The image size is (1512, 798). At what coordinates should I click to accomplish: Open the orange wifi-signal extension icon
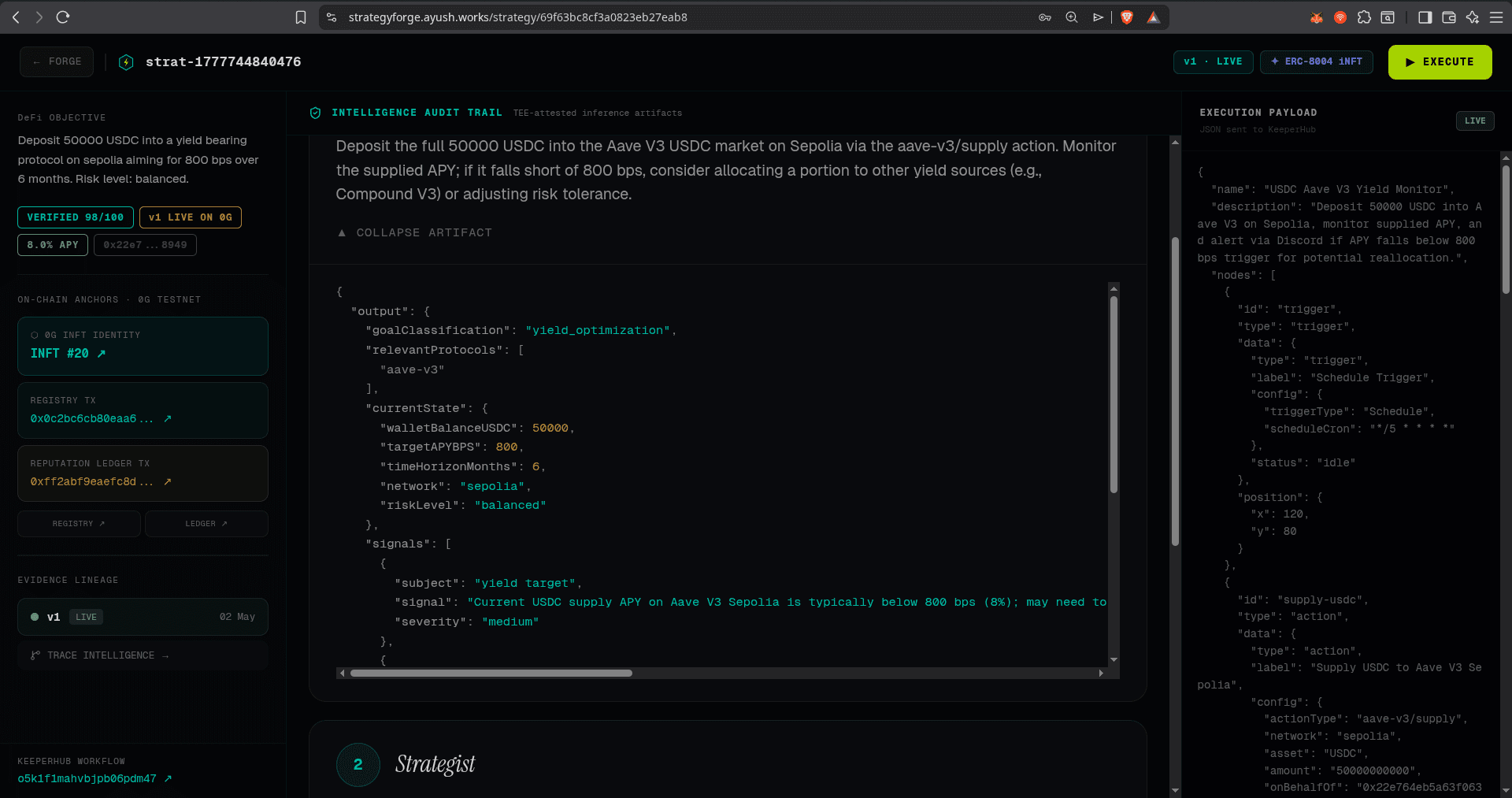1340,17
